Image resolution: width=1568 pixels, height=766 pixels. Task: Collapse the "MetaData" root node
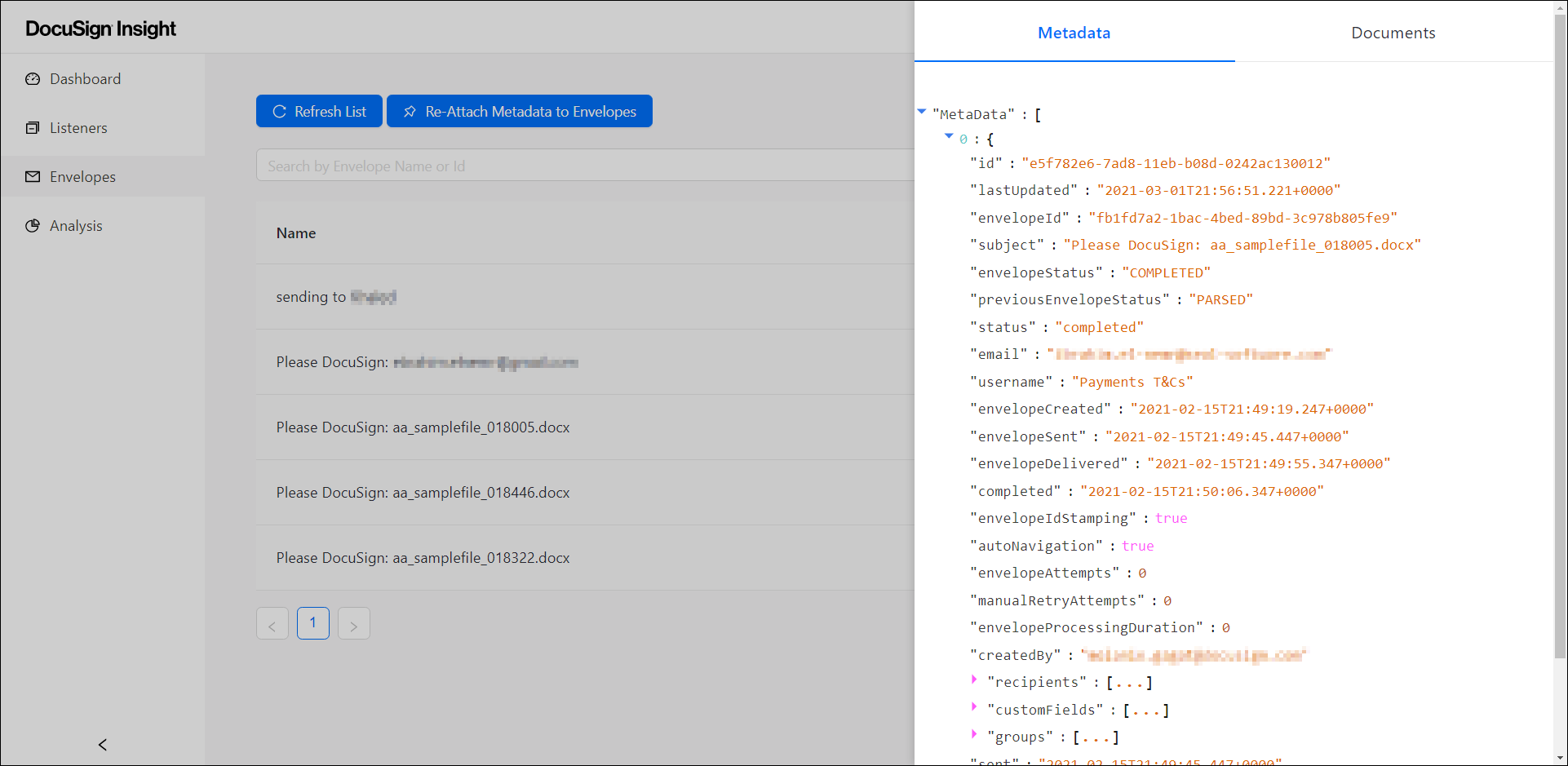coord(922,112)
